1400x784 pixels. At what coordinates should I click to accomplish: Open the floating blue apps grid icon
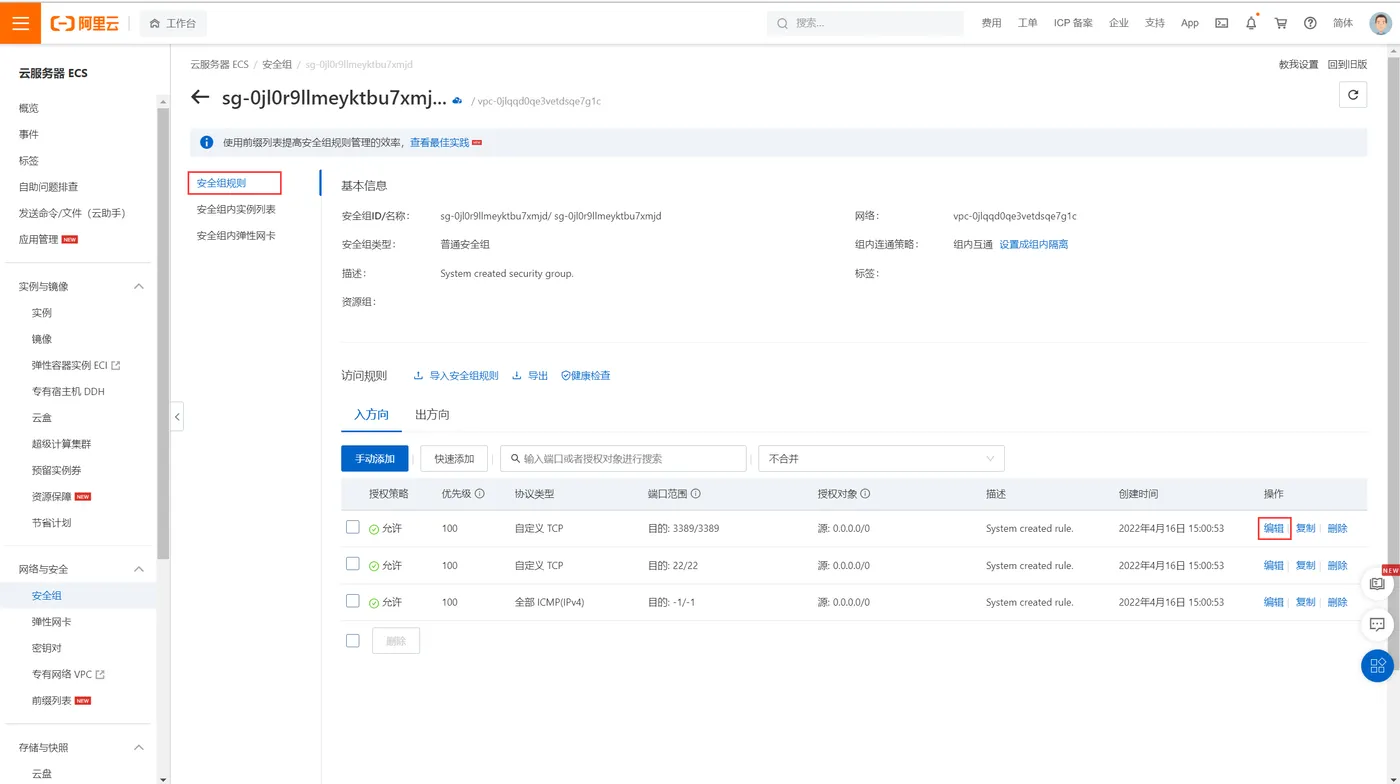pyautogui.click(x=1377, y=665)
